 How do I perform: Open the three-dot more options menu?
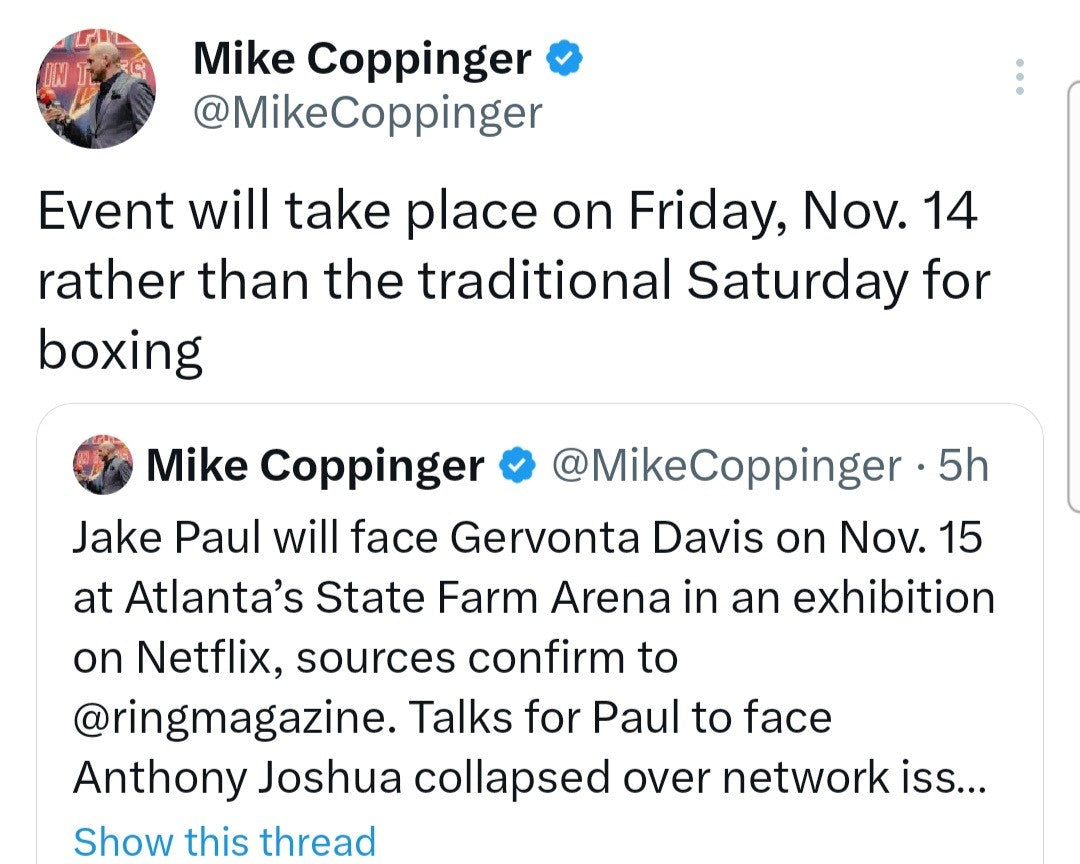(1019, 77)
